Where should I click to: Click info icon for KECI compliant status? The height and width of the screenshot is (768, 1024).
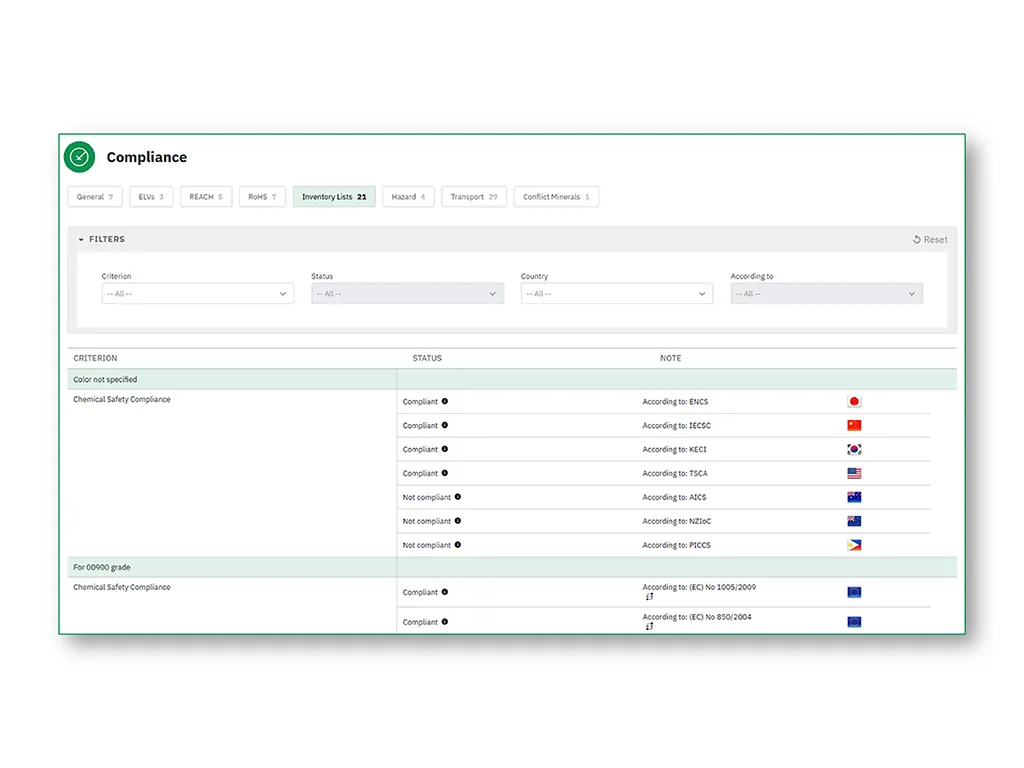coord(445,449)
